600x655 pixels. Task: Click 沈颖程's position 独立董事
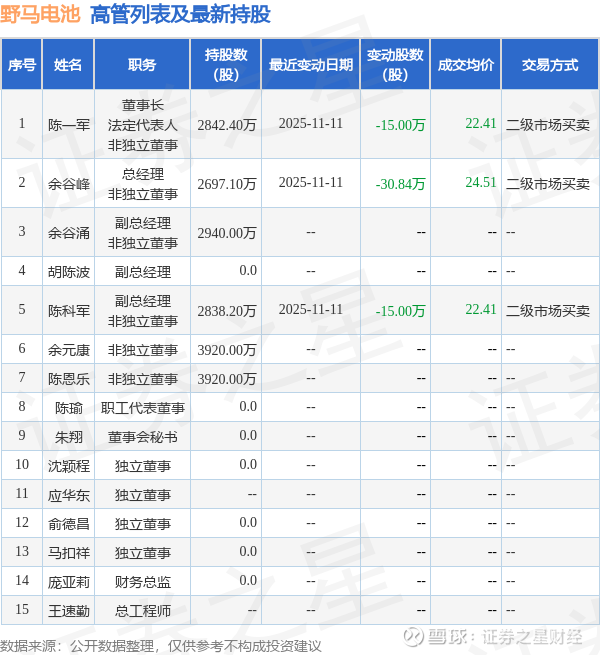click(142, 466)
